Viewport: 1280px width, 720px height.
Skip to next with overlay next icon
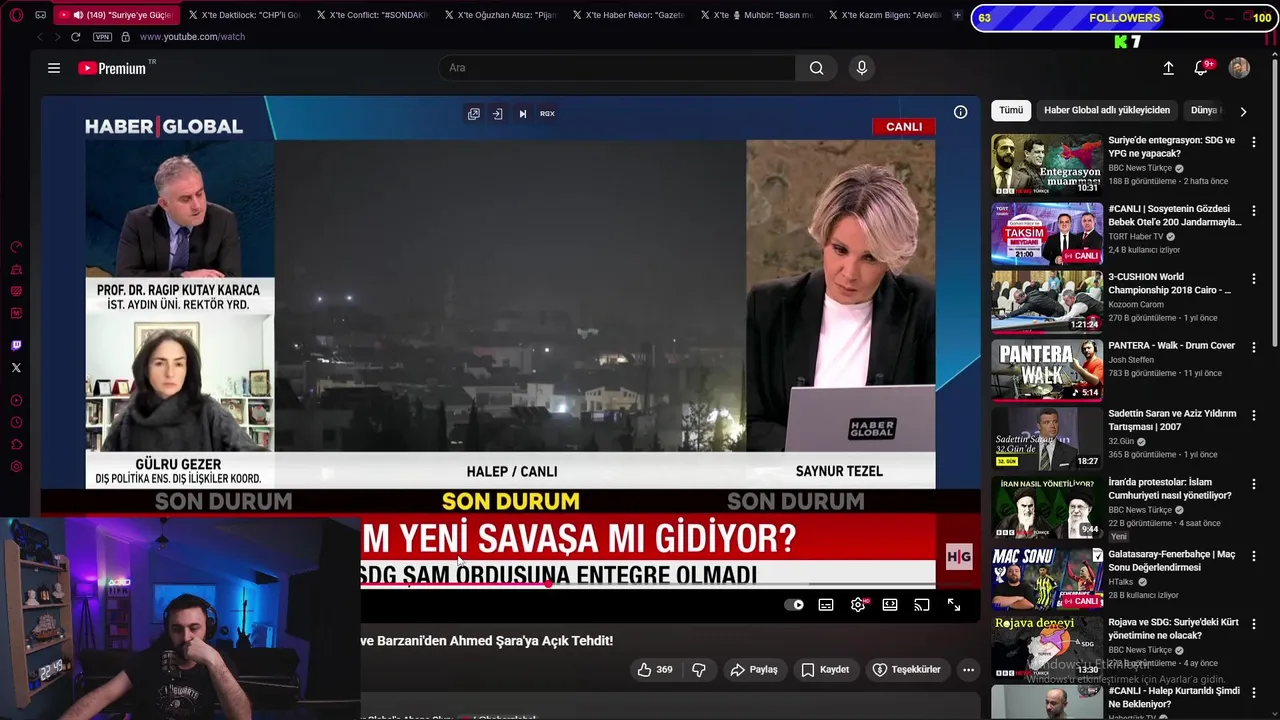coord(522,114)
